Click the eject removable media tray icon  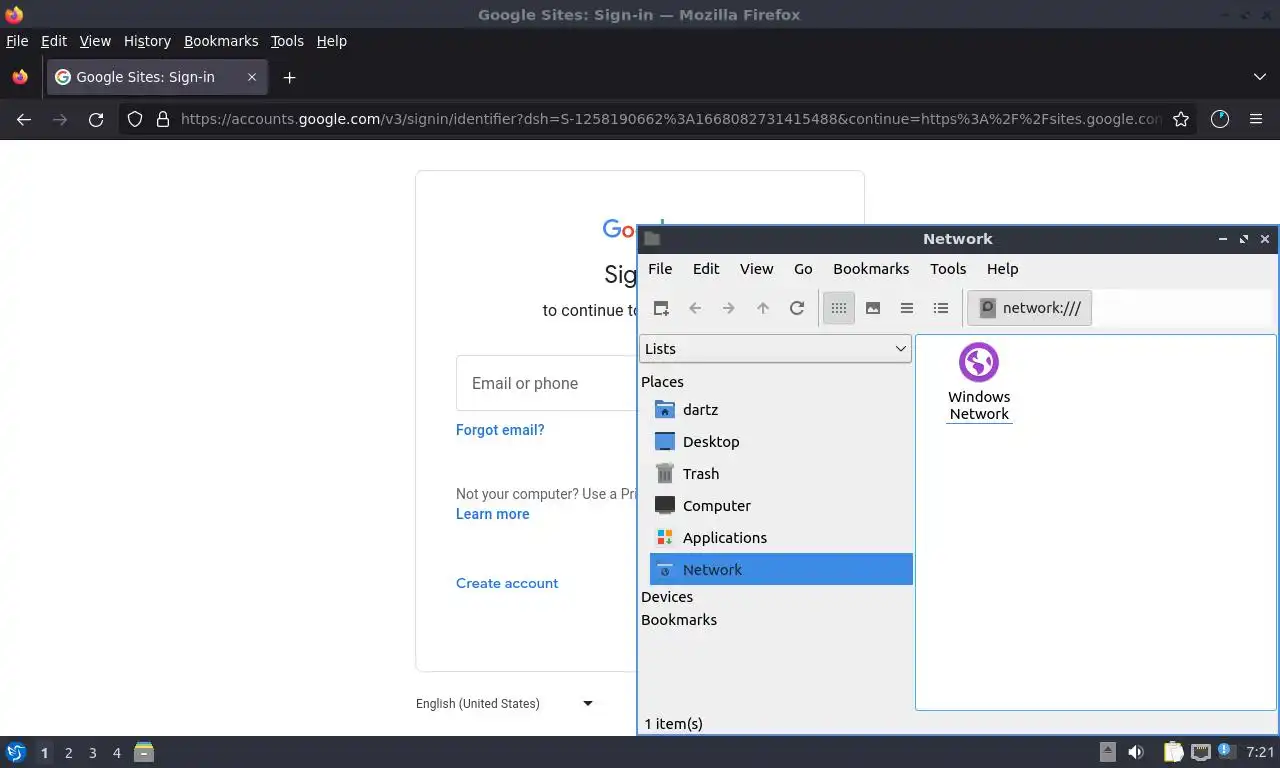tap(1108, 752)
